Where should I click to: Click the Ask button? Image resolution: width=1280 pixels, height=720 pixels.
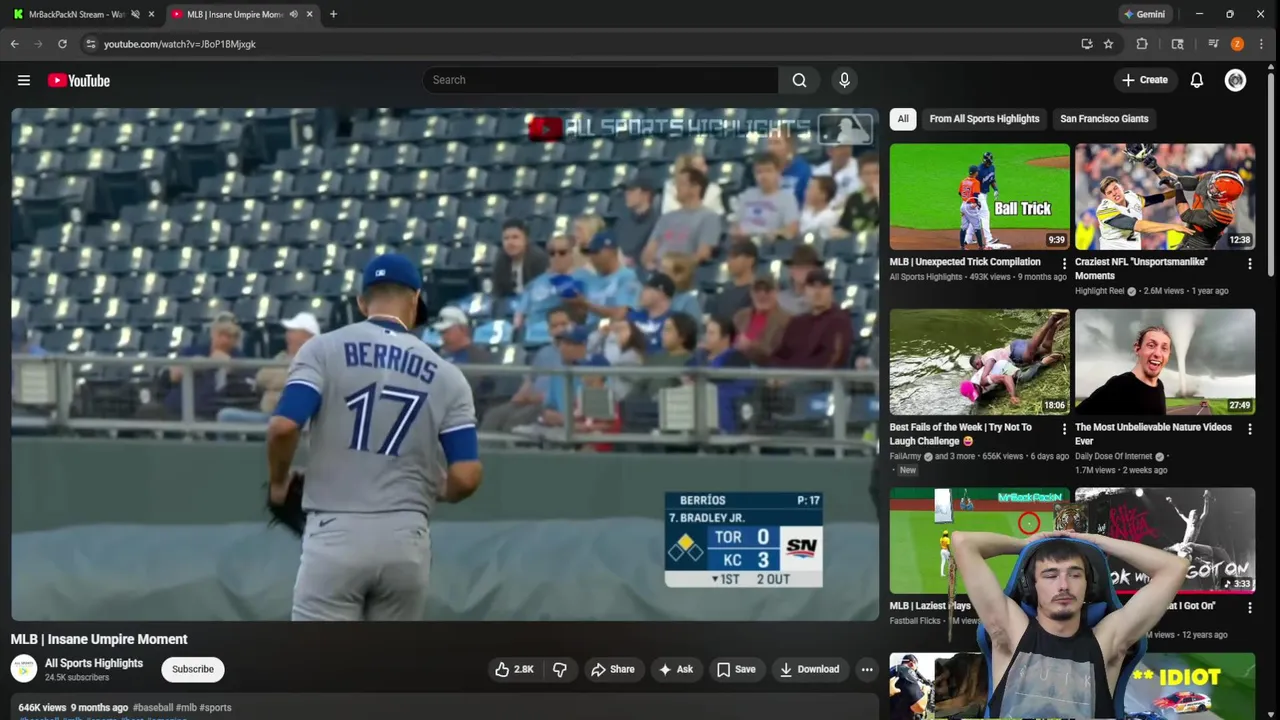pyautogui.click(x=675, y=669)
